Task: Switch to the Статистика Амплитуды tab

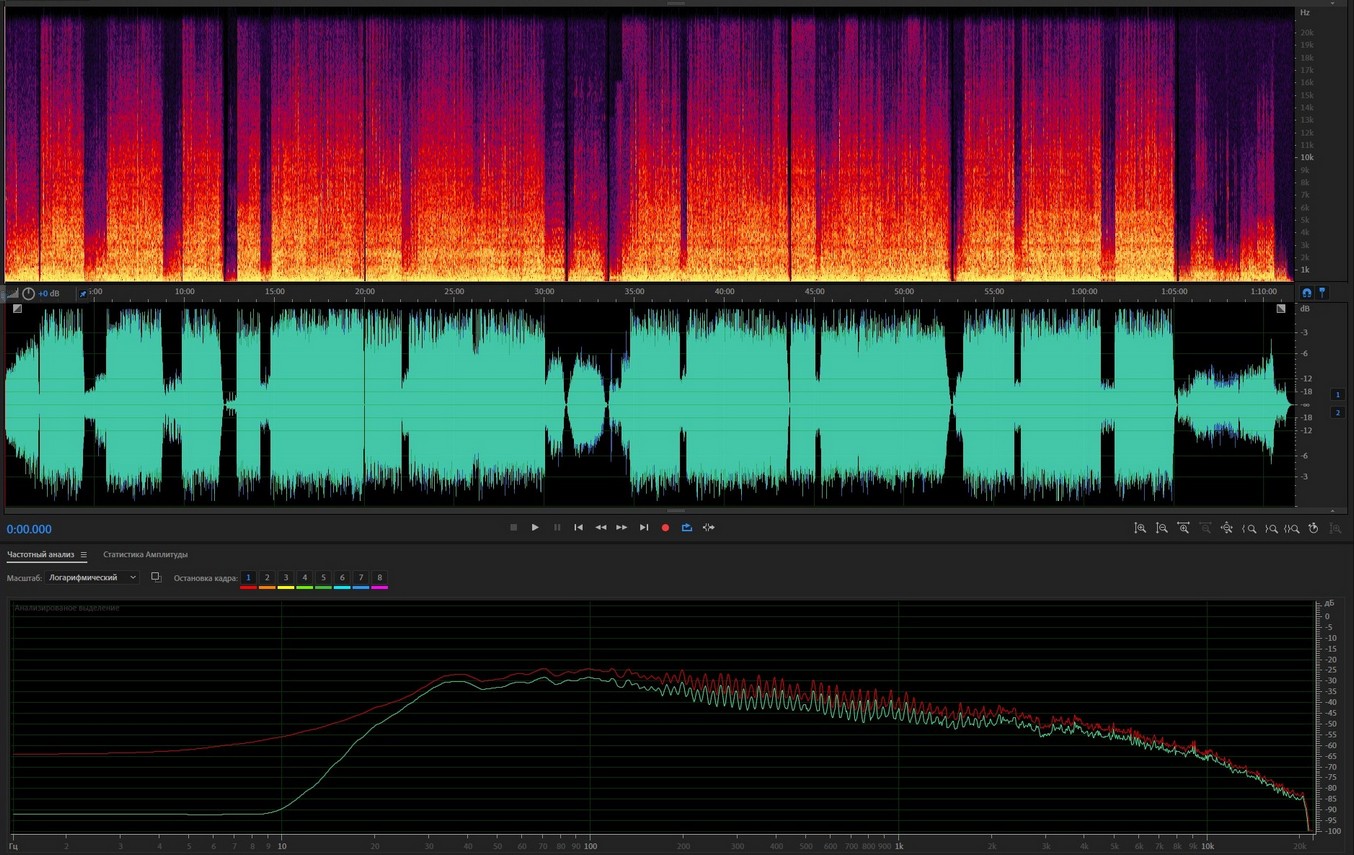Action: pos(145,555)
